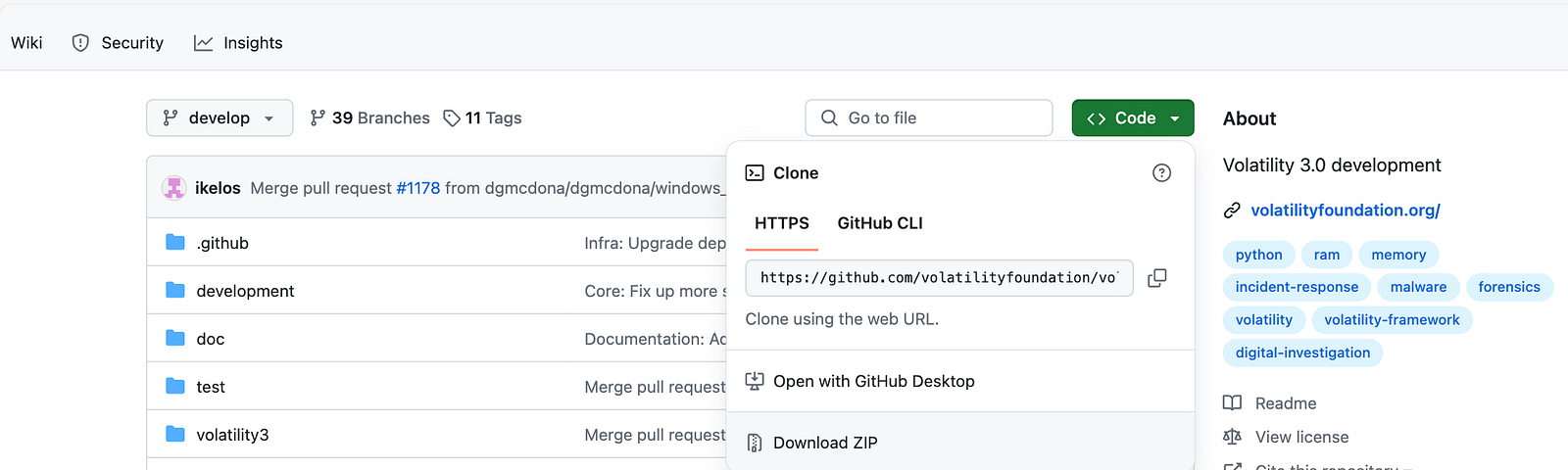This screenshot has width=1568, height=470.
Task: View the 39 Branches link
Action: tap(369, 117)
